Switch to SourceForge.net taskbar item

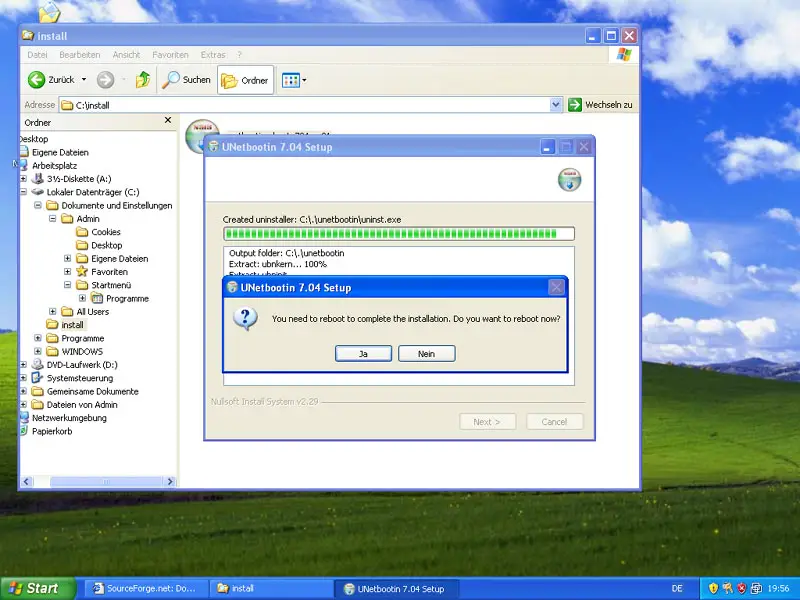[x=146, y=588]
